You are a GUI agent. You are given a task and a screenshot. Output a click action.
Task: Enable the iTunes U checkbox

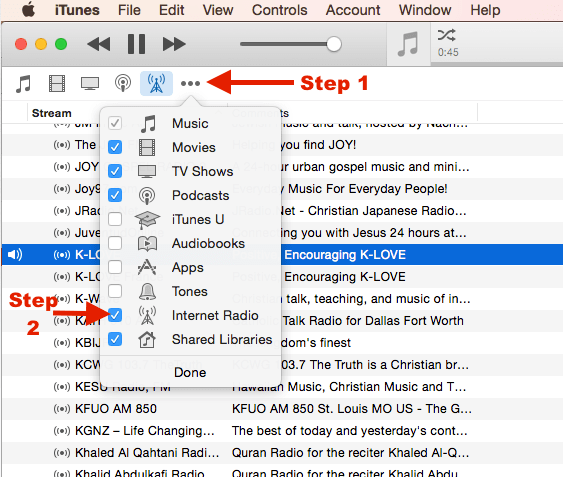pyautogui.click(x=115, y=219)
